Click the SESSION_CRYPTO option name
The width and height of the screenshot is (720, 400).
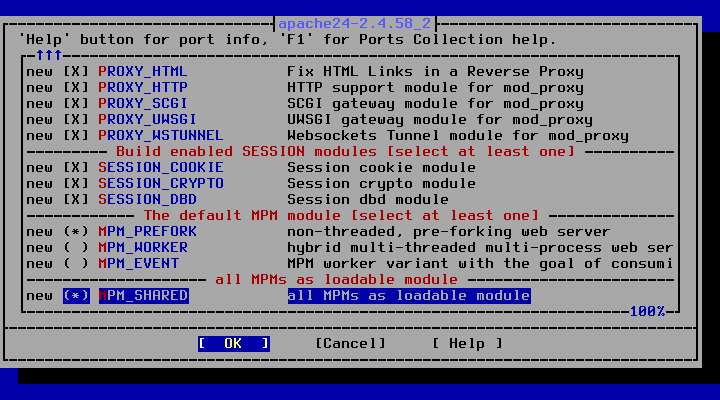[x=161, y=184]
